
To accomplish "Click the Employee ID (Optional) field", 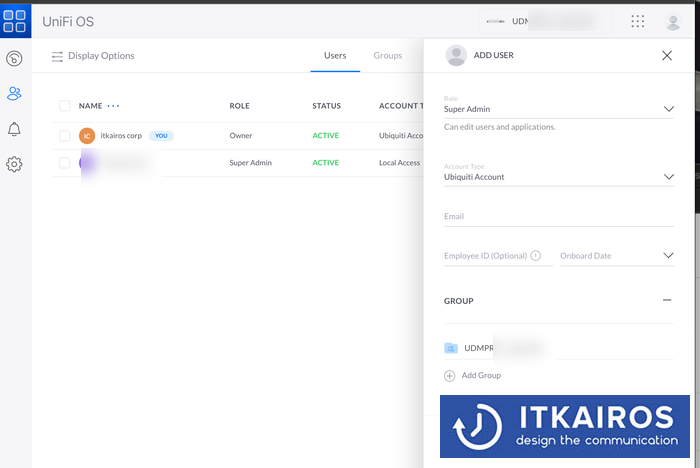I will [498, 256].
